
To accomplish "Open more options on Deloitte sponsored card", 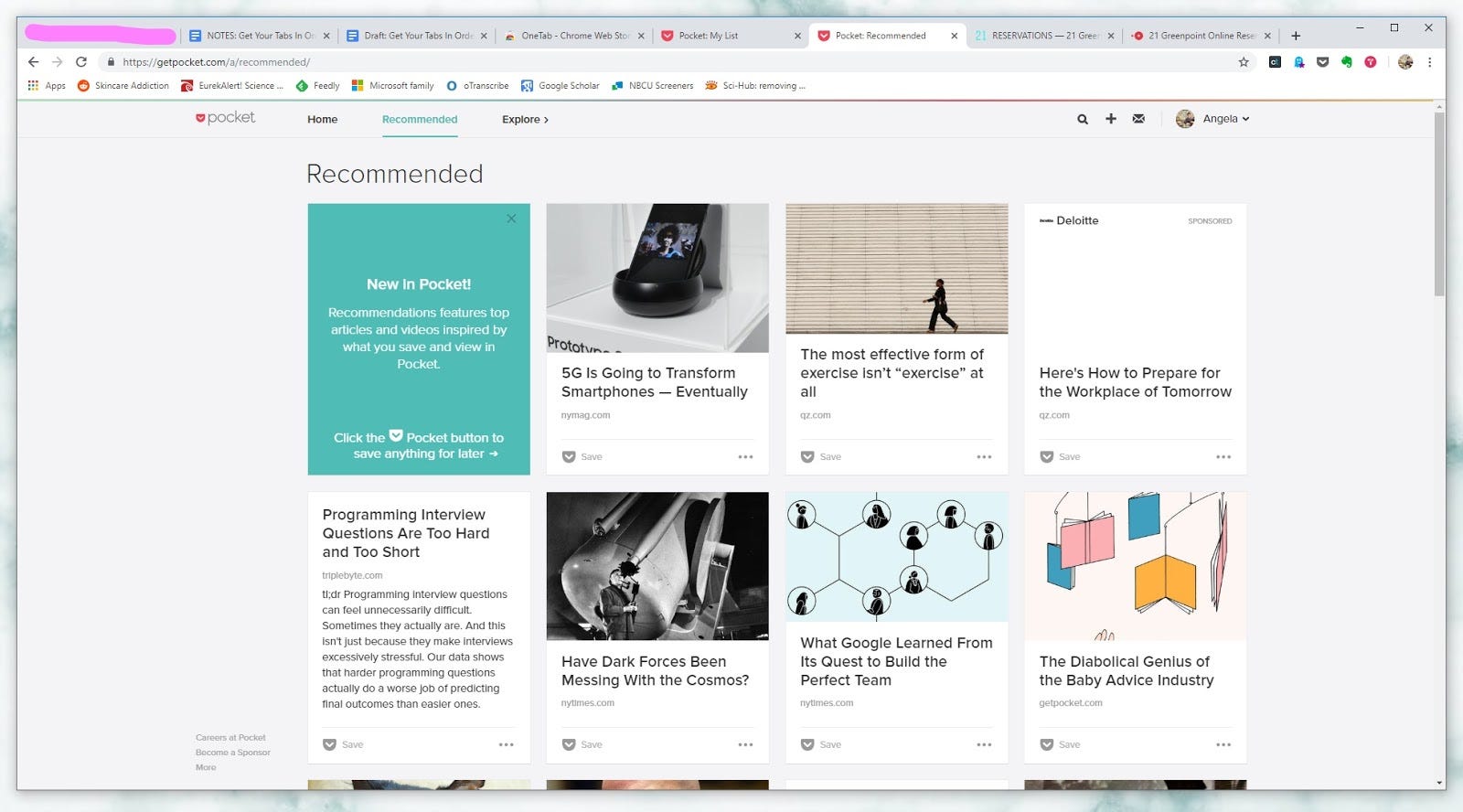I will click(1223, 456).
